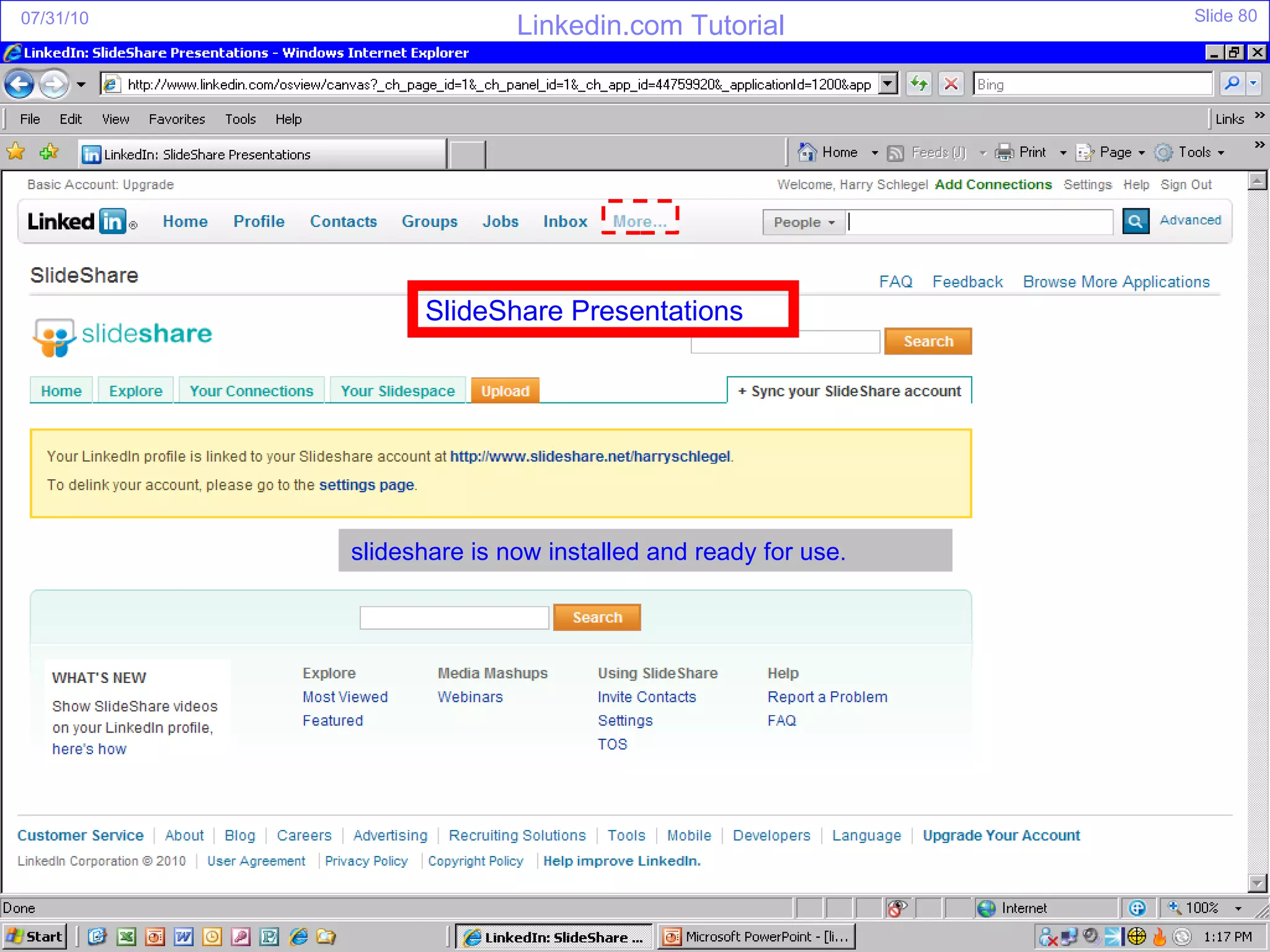Image resolution: width=1270 pixels, height=952 pixels.
Task: Click the Bing search box
Action: 1093,84
